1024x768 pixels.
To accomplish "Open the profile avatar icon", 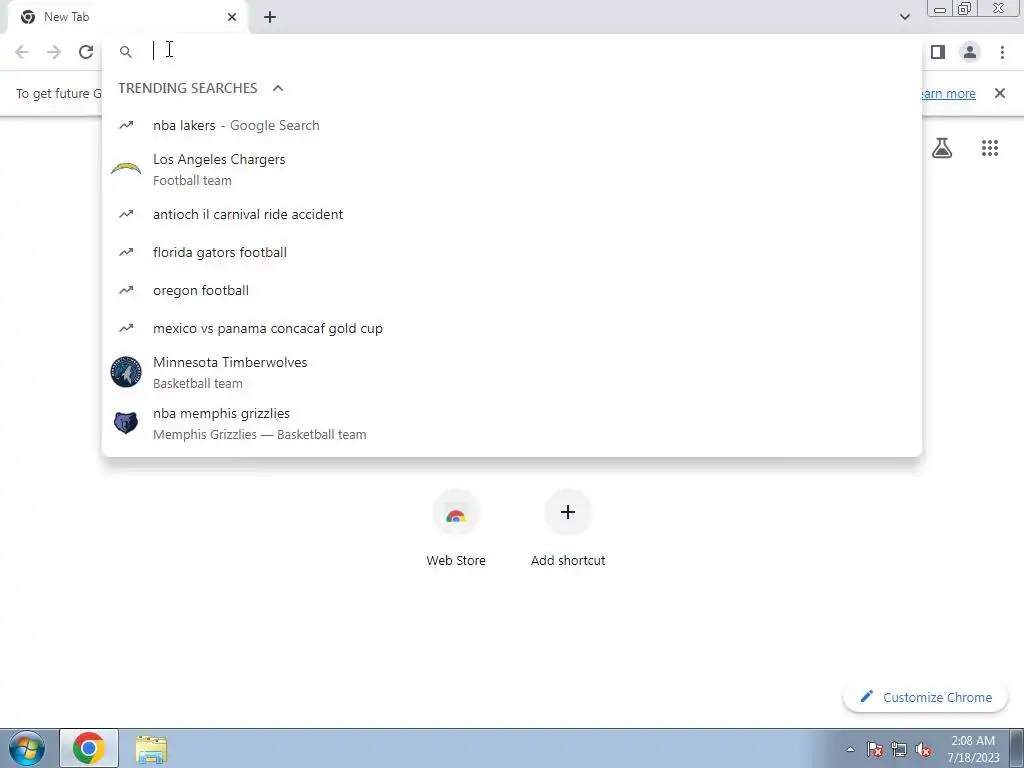I will pos(970,52).
